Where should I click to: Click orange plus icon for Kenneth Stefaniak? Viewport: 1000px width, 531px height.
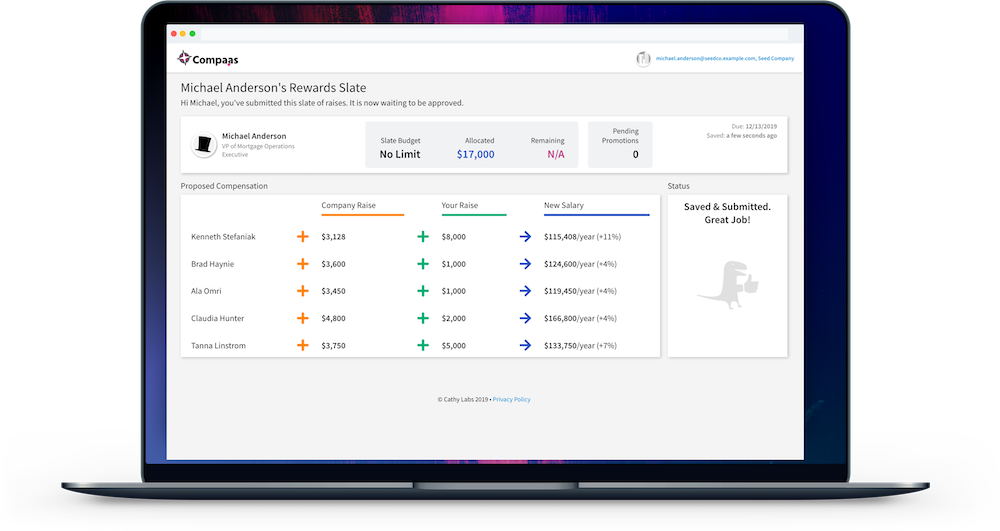point(303,236)
